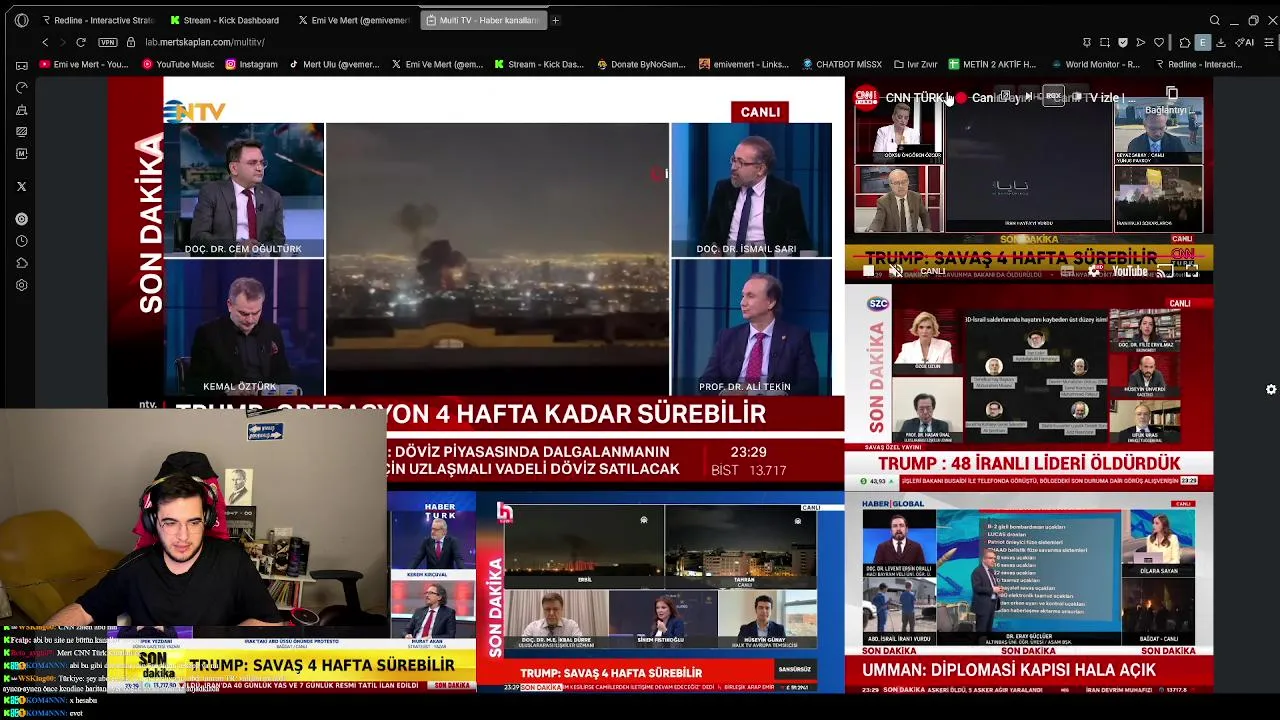Viewport: 1280px width, 720px height.
Task: Open the downloads icon in toolbar
Action: click(1221, 42)
